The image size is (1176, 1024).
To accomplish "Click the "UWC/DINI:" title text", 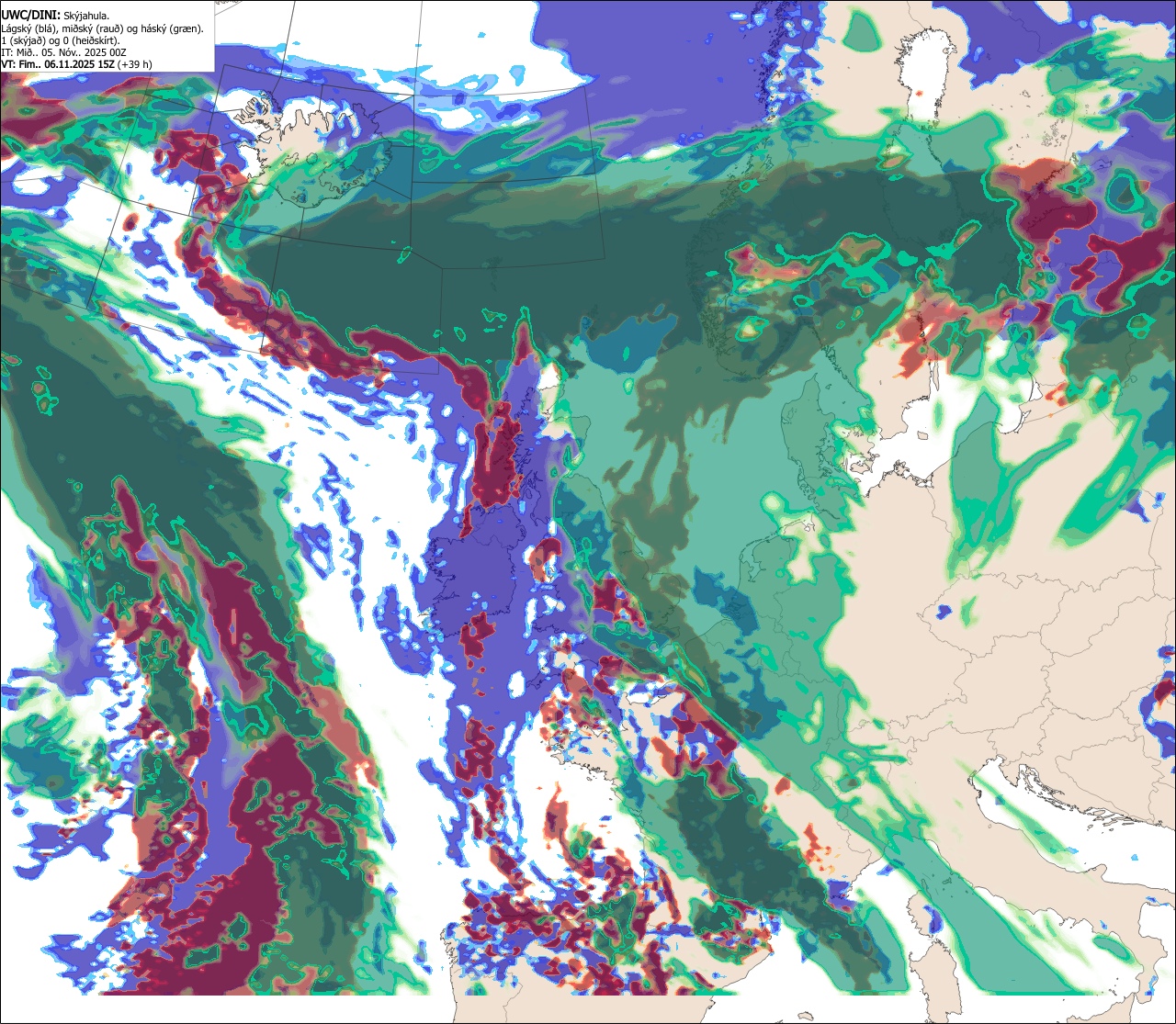I will coord(31,16).
